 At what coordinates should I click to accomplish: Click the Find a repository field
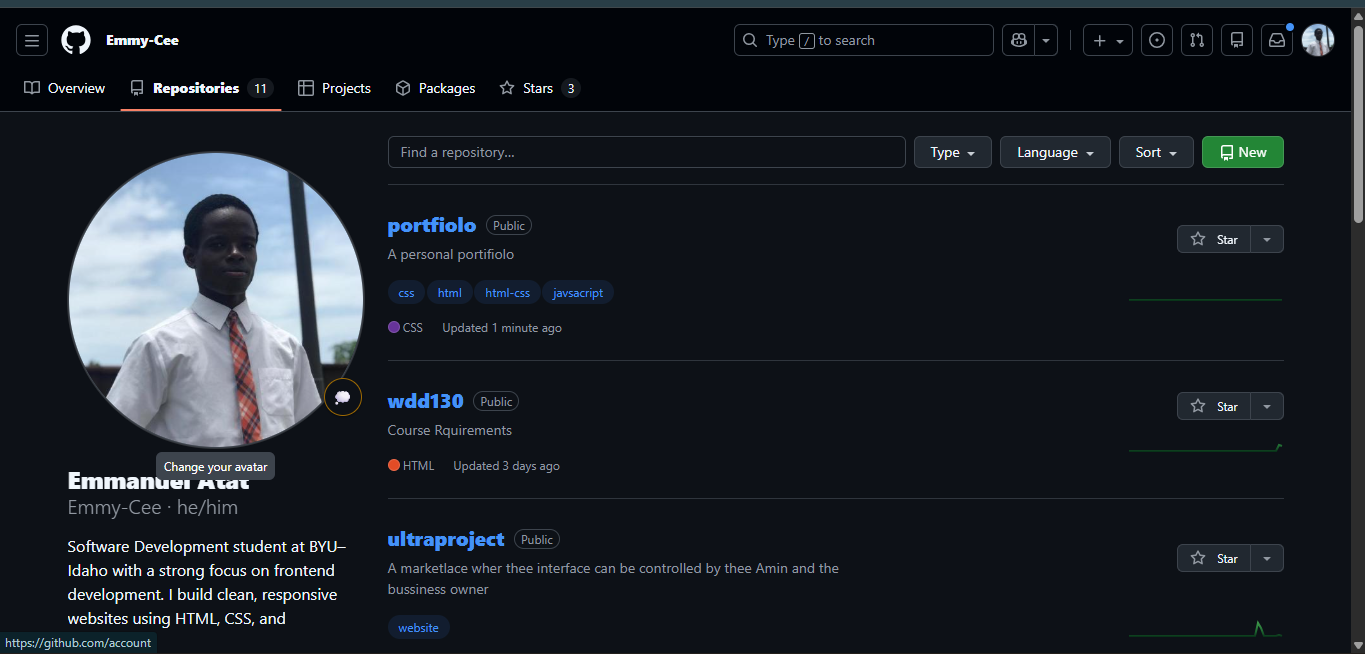pos(647,152)
